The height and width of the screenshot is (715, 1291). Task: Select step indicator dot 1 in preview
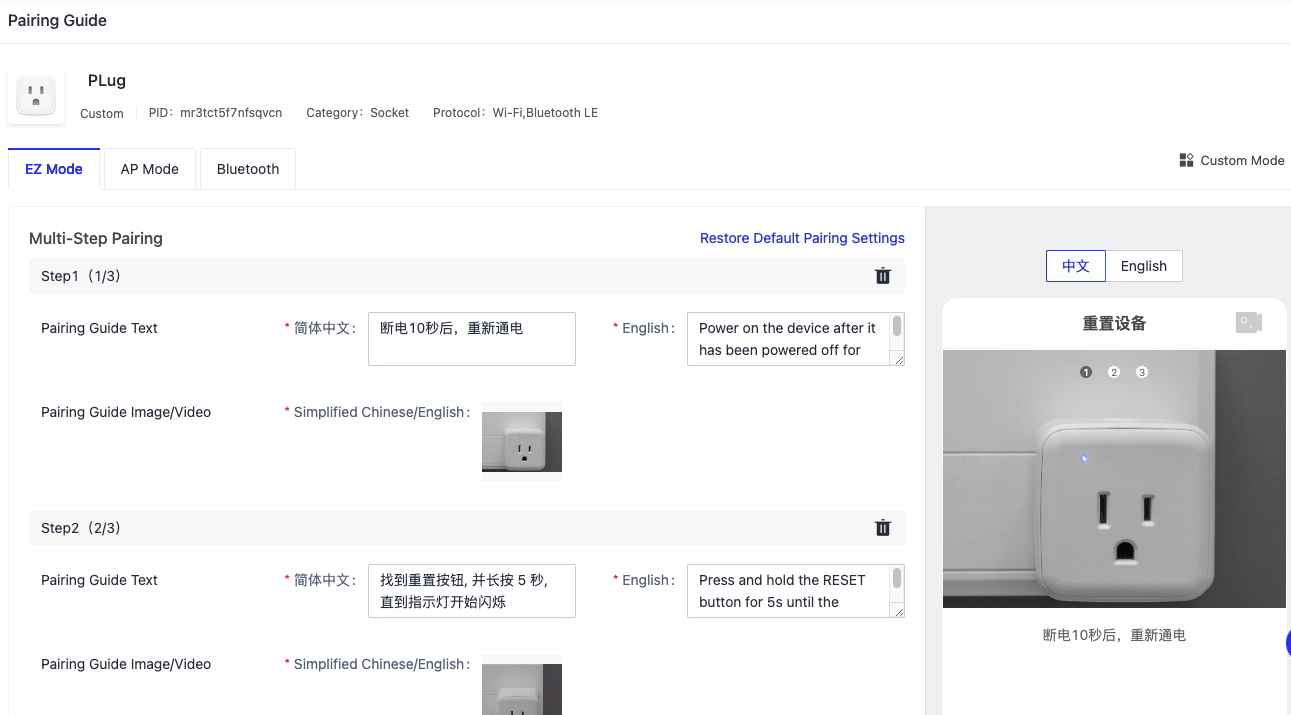point(1086,371)
